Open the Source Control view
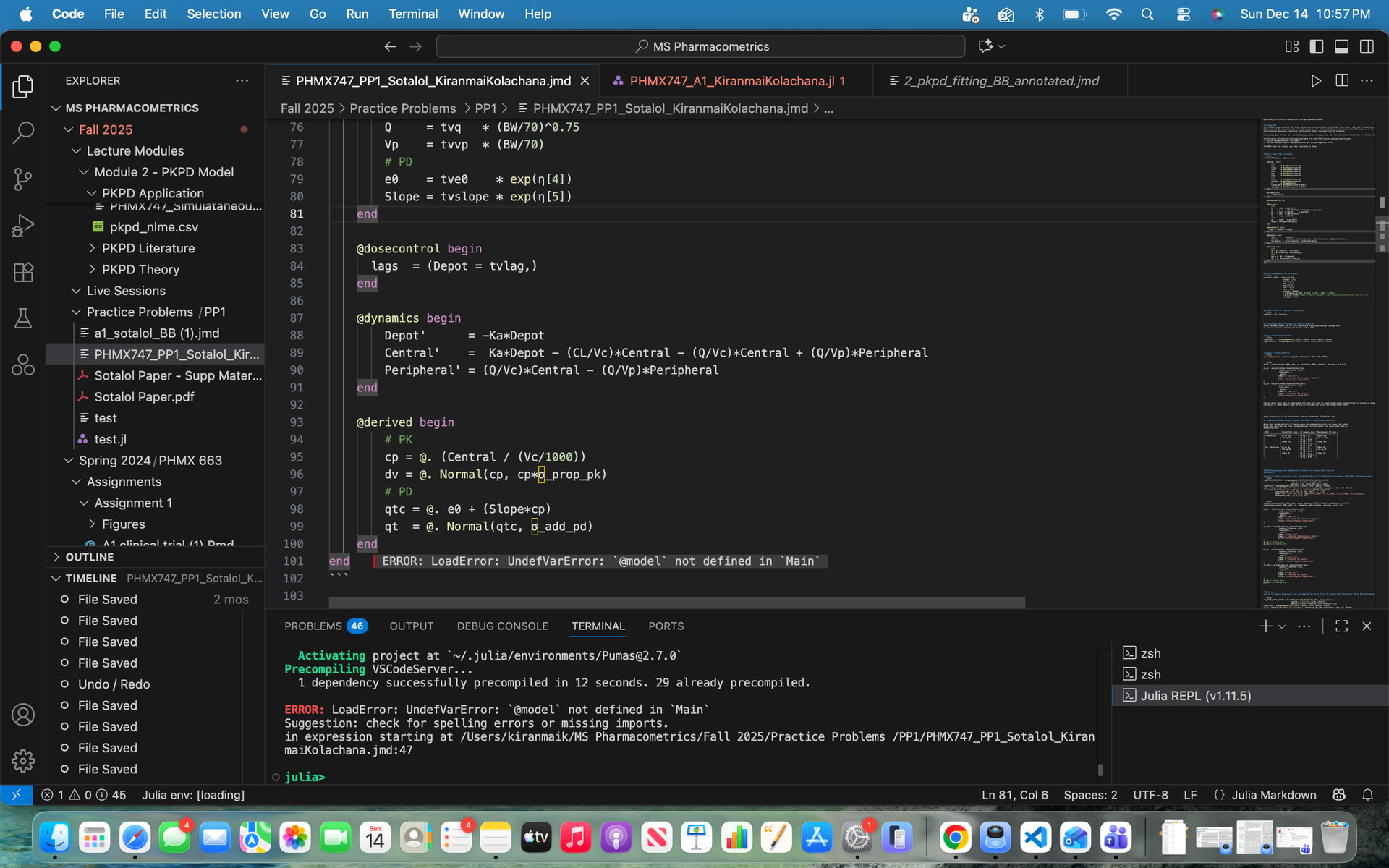 (x=23, y=179)
